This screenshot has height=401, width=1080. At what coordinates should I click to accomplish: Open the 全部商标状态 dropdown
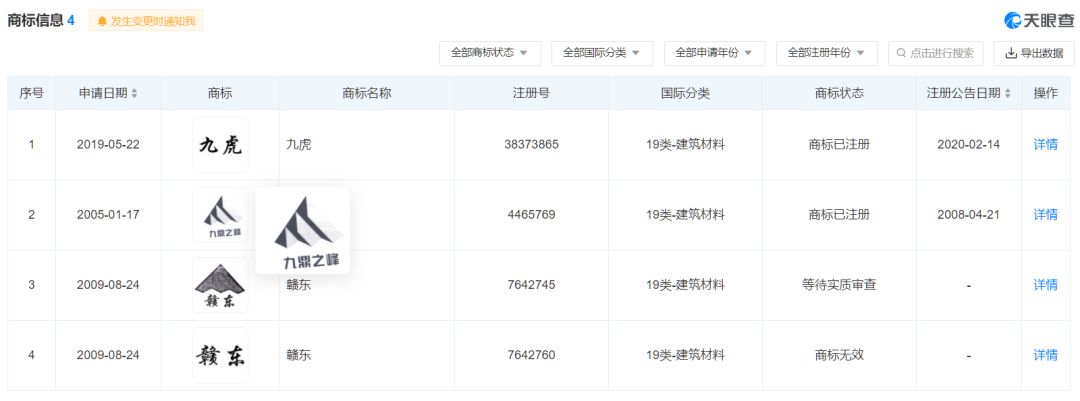(x=489, y=53)
